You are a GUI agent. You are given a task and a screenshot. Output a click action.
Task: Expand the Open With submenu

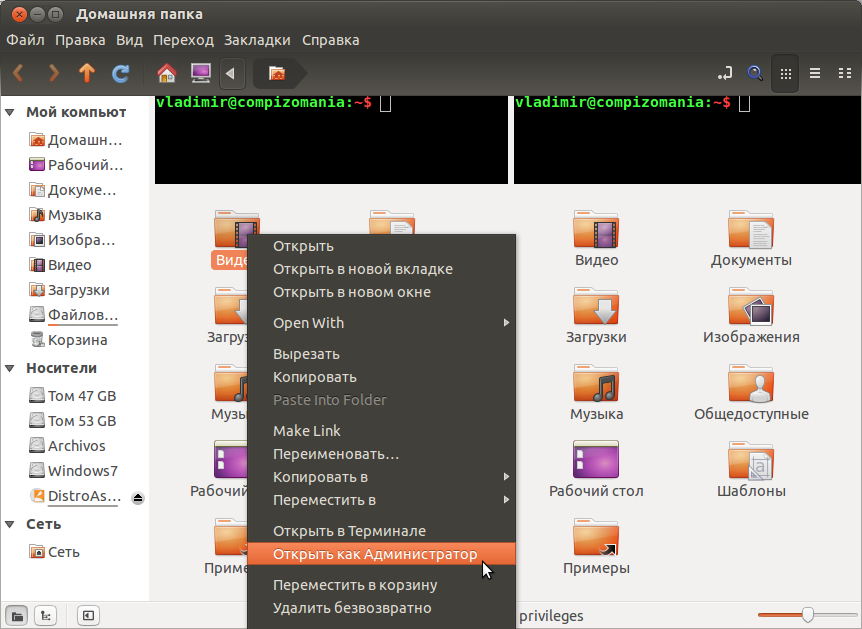[x=382, y=323]
